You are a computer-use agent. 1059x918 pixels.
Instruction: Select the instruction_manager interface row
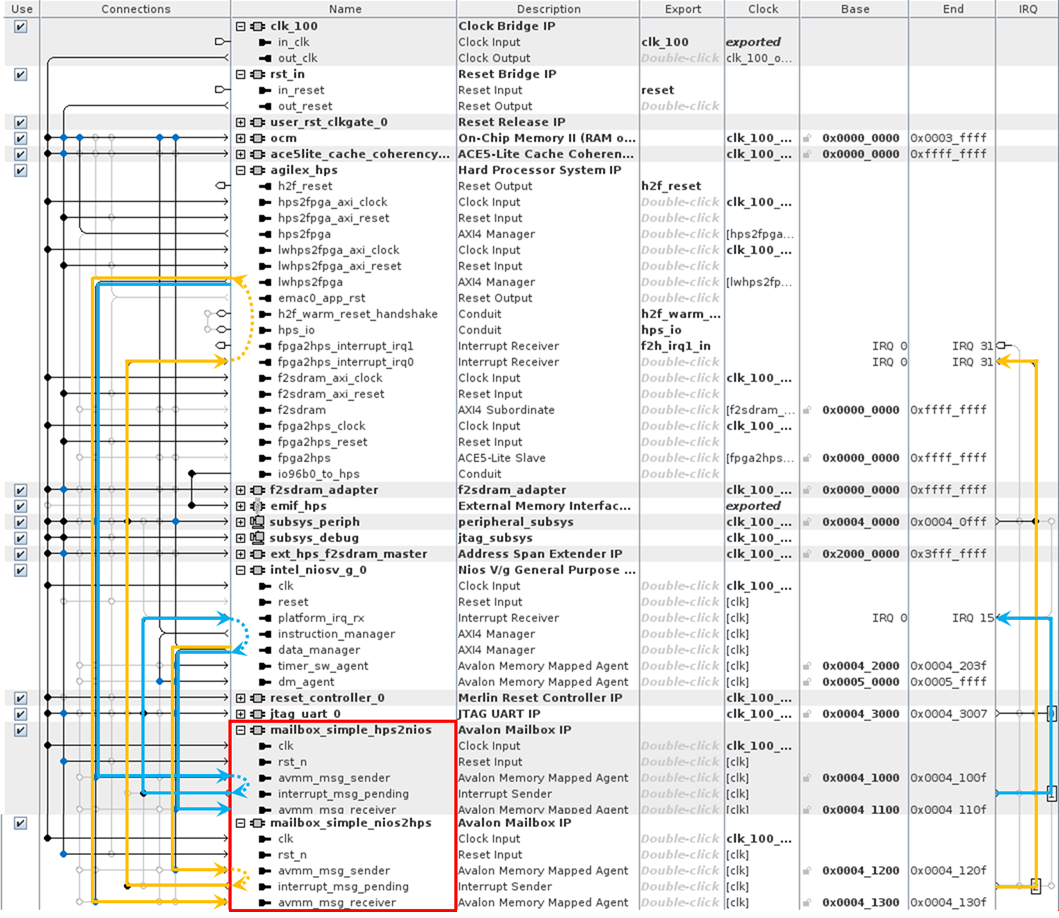tap(336, 634)
